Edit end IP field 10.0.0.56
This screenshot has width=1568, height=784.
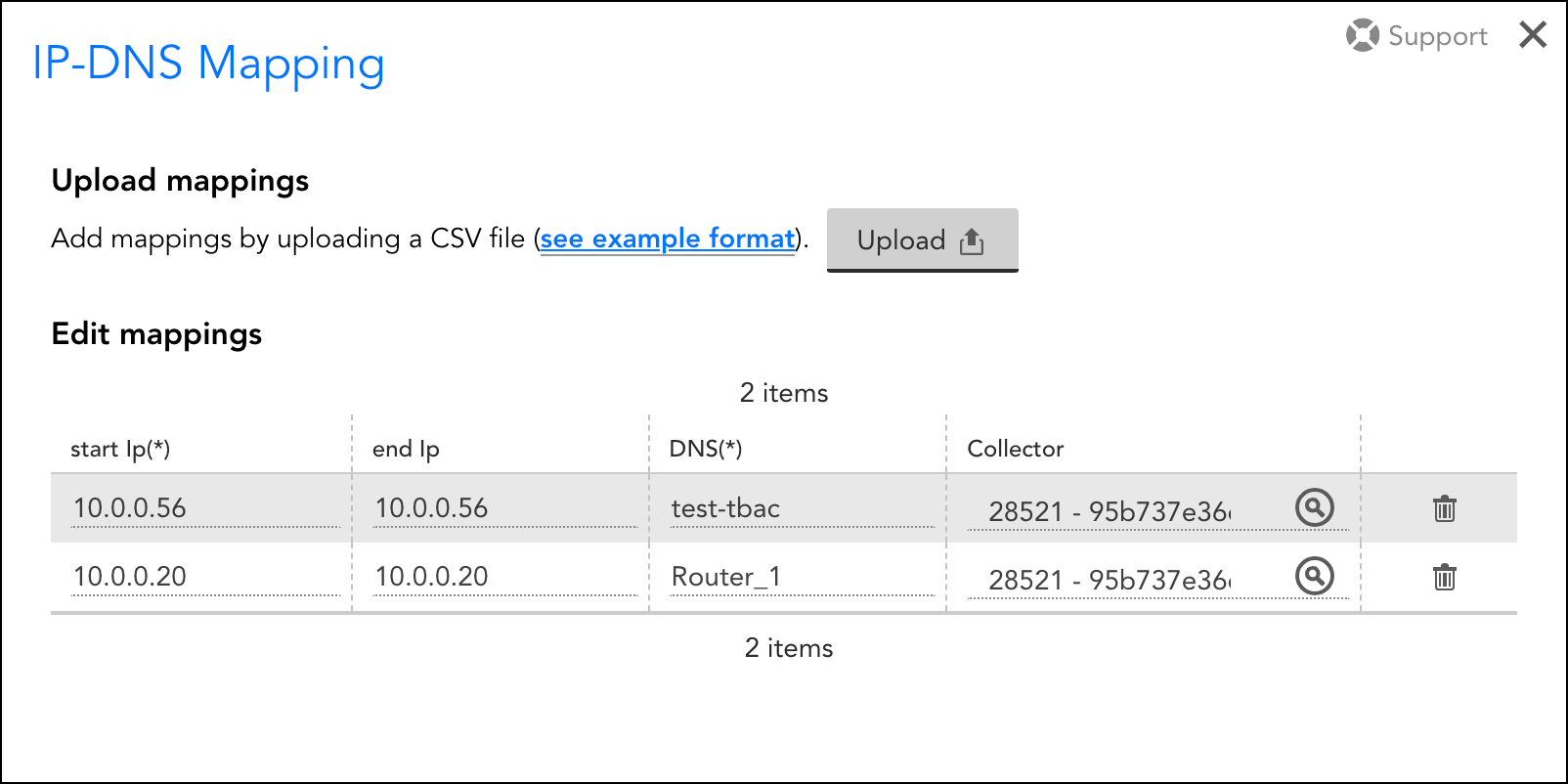[505, 508]
